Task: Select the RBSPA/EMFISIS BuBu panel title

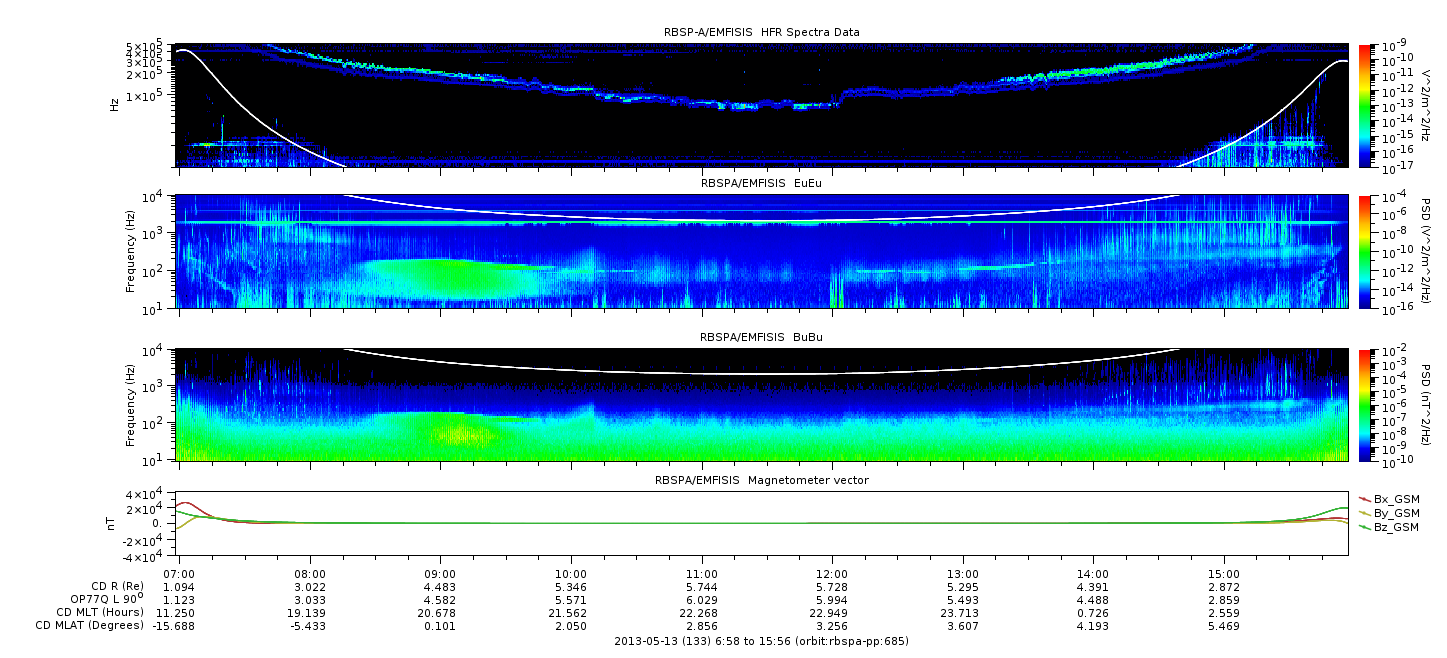Action: tap(761, 338)
